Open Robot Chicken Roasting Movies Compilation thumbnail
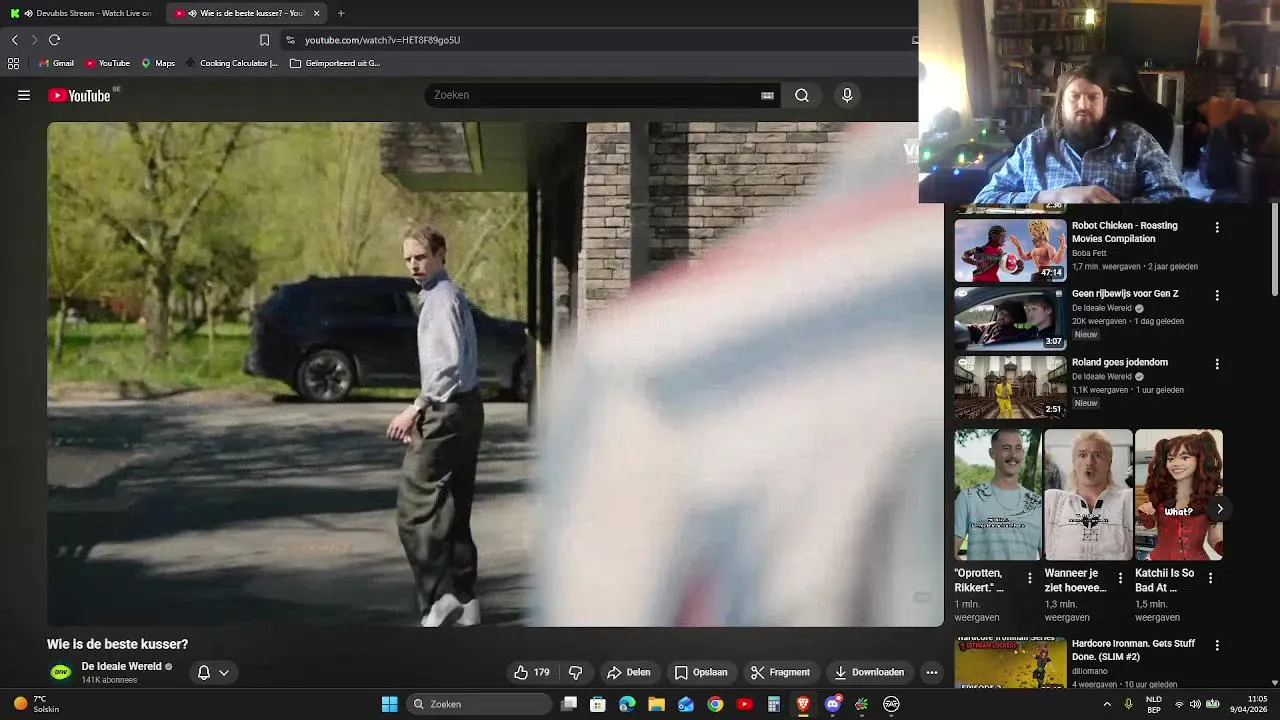Image resolution: width=1280 pixels, height=720 pixels. (x=1010, y=250)
